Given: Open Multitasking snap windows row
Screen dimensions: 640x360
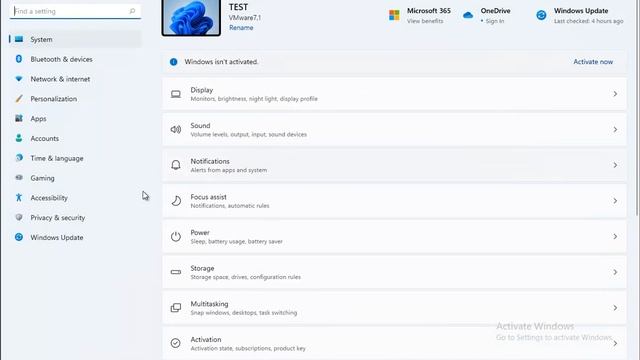Looking at the screenshot, I should tap(394, 308).
